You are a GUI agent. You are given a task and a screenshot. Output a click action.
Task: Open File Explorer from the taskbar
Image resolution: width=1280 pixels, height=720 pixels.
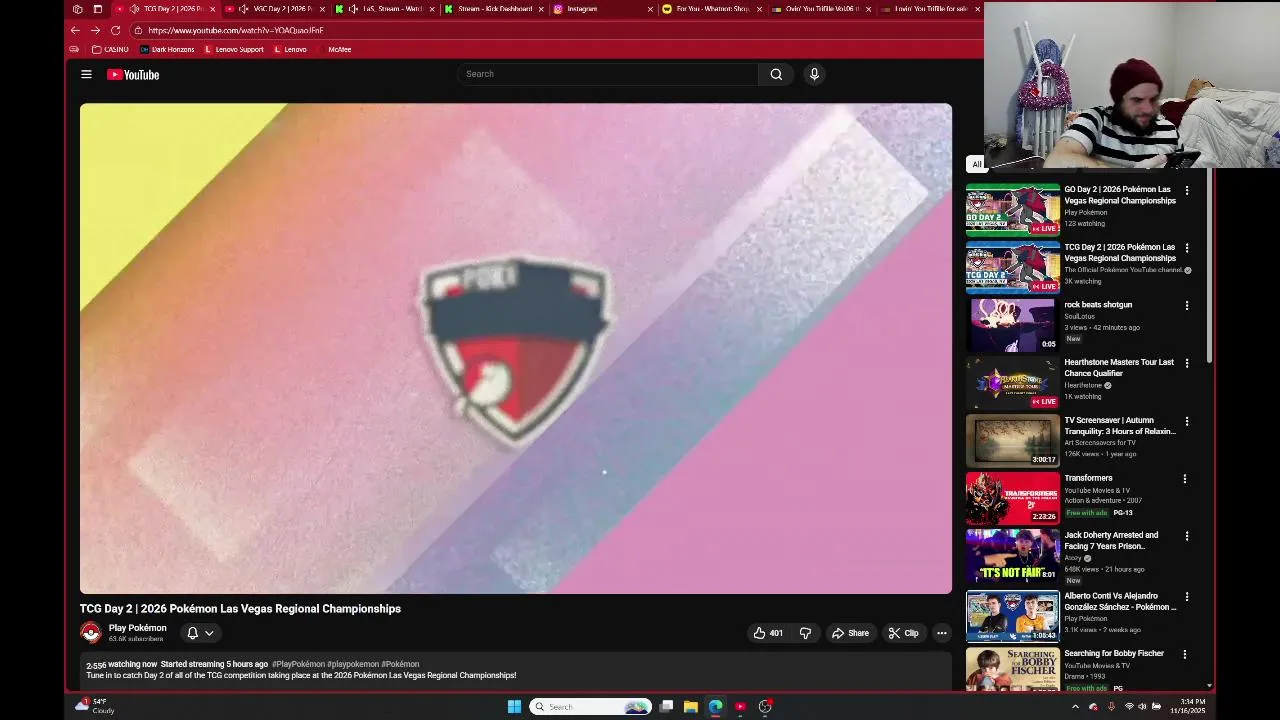tap(690, 707)
